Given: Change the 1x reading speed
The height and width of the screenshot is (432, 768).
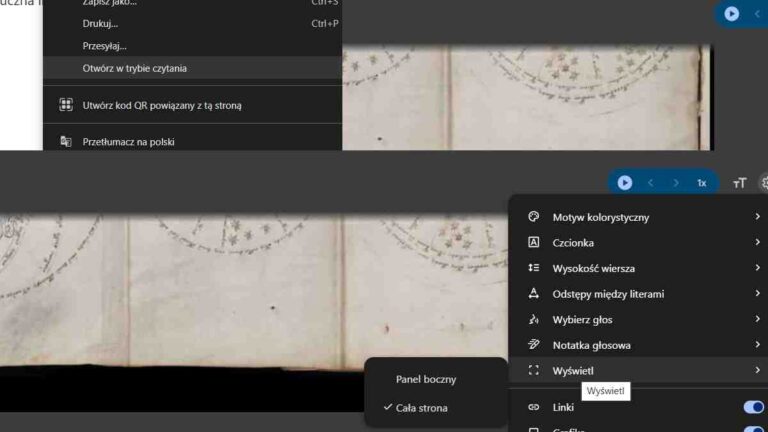Looking at the screenshot, I should tap(702, 183).
